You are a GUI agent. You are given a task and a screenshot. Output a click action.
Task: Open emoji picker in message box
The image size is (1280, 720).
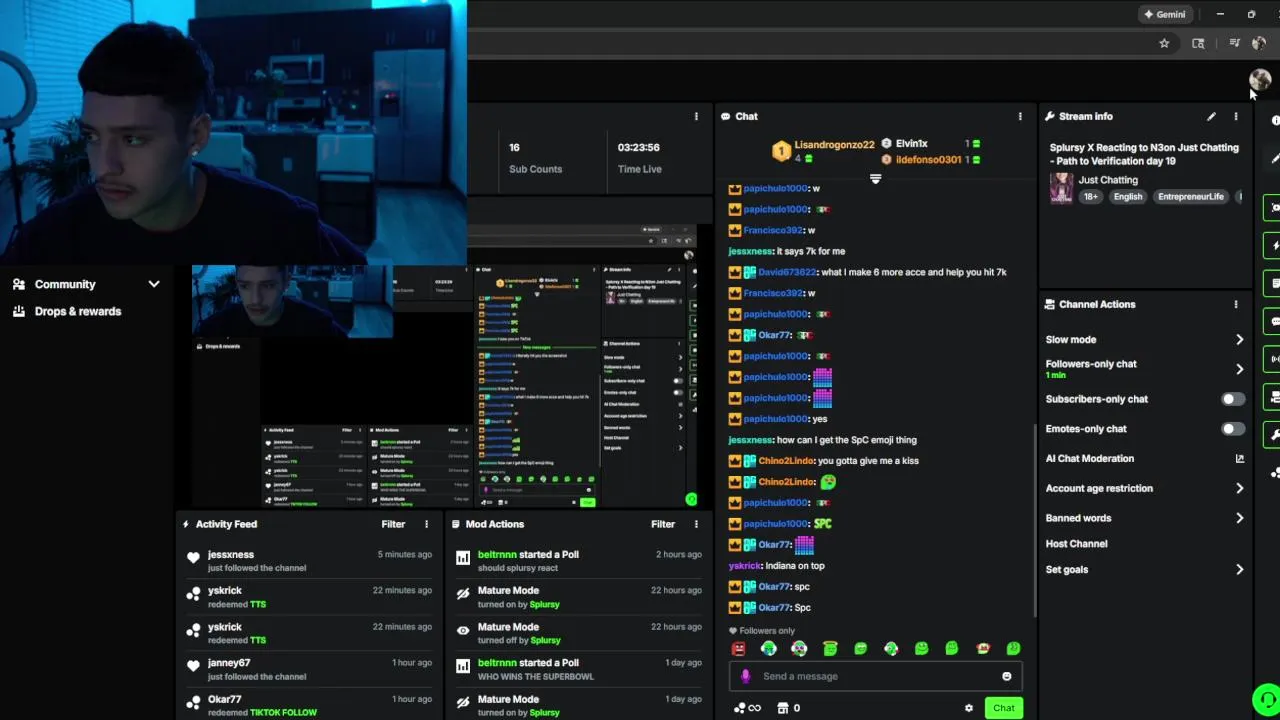pos(1007,677)
